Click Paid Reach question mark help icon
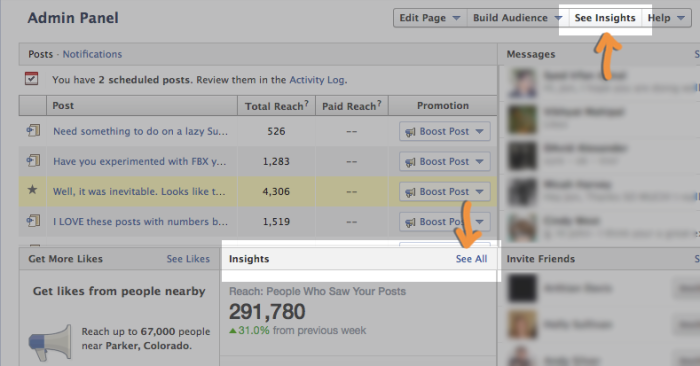The image size is (700, 366). click(379, 104)
